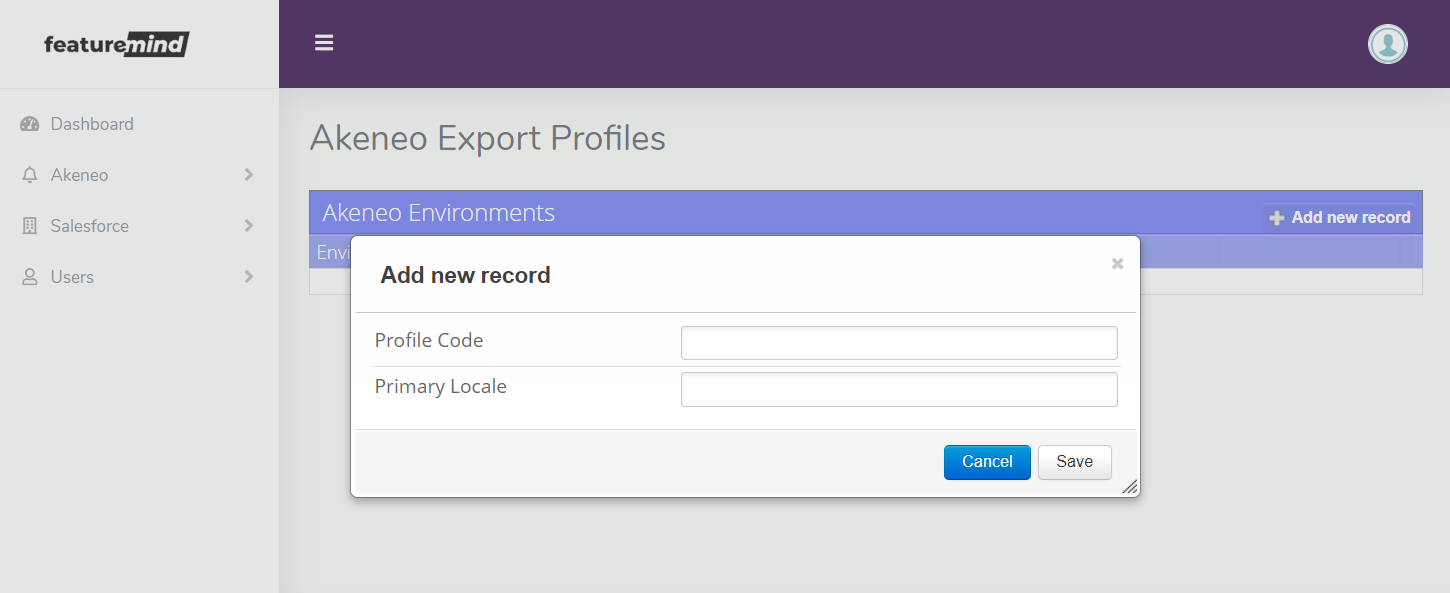Click the Save button
The image size is (1450, 593).
click(1075, 462)
